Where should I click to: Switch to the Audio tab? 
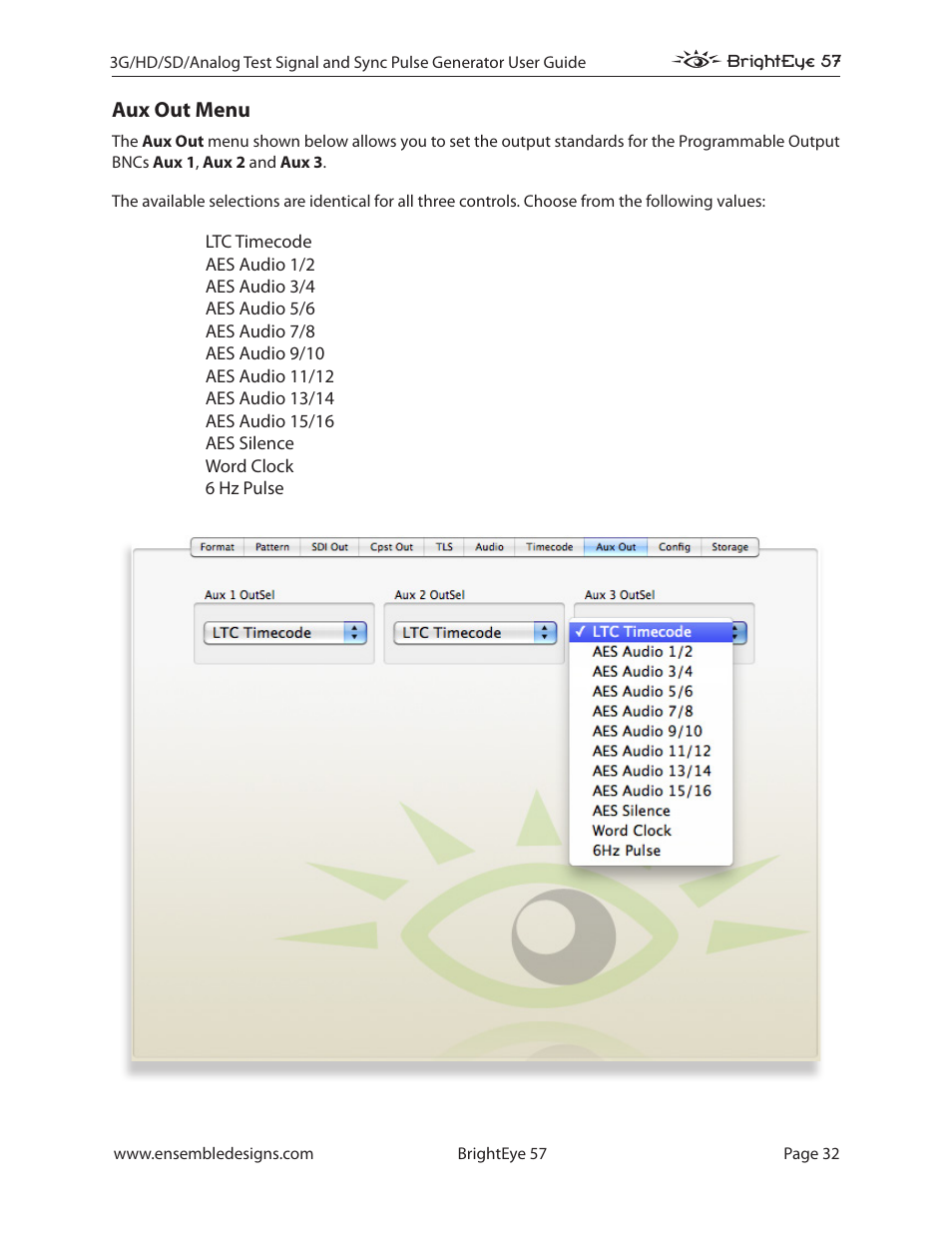489,547
